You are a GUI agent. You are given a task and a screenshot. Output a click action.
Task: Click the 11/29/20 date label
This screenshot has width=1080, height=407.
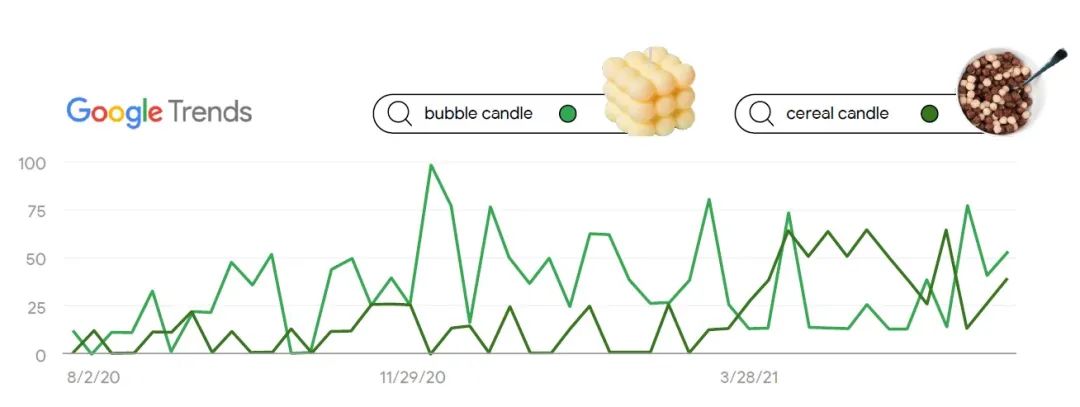tap(412, 378)
